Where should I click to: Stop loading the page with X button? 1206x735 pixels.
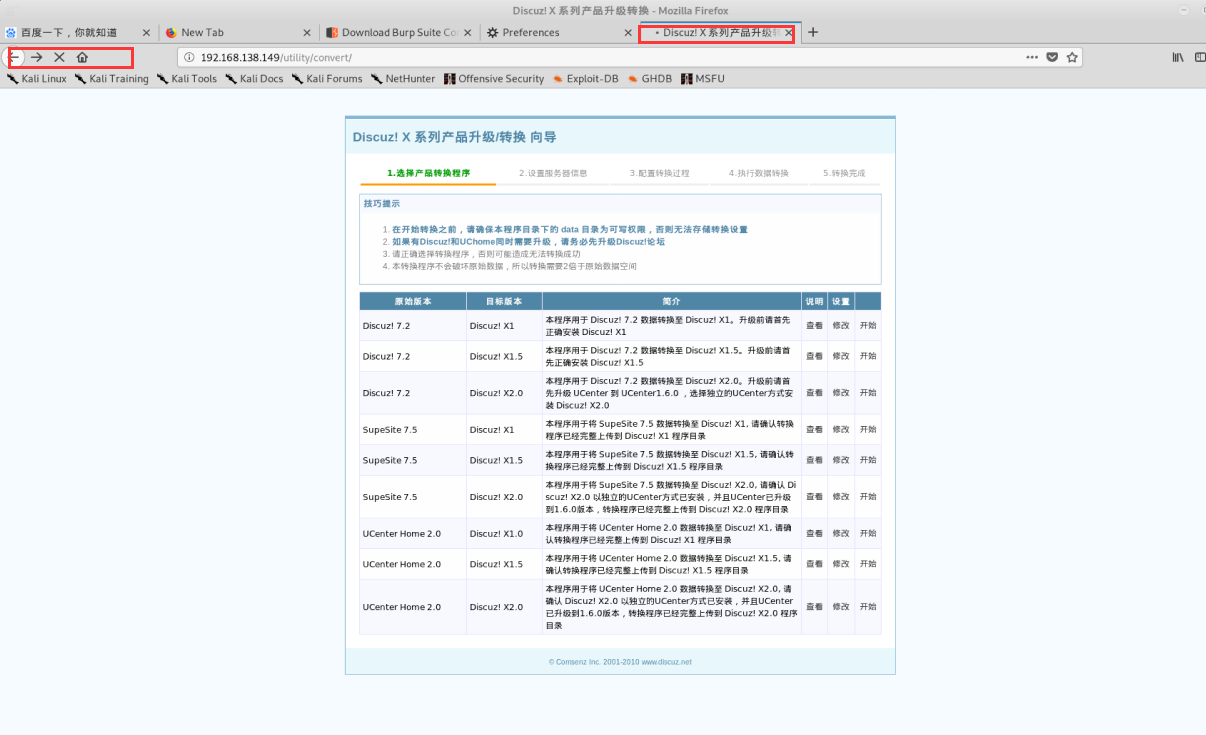click(59, 57)
